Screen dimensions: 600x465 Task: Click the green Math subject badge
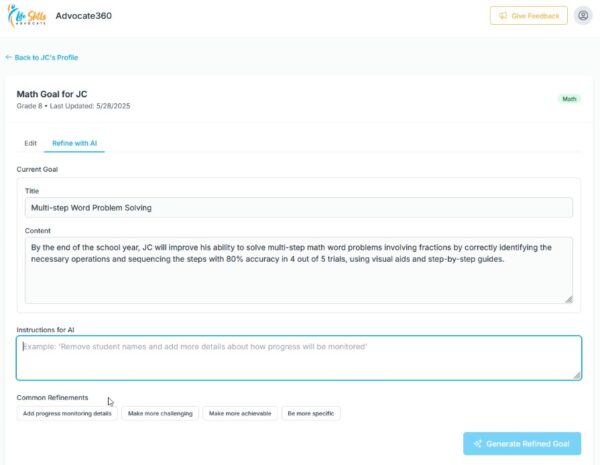click(x=569, y=99)
